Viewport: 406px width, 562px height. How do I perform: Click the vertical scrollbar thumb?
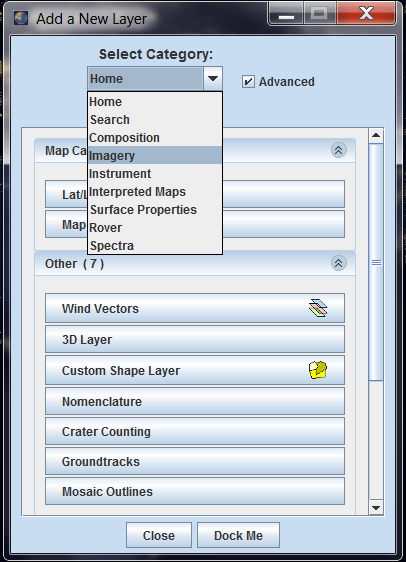pyautogui.click(x=376, y=262)
